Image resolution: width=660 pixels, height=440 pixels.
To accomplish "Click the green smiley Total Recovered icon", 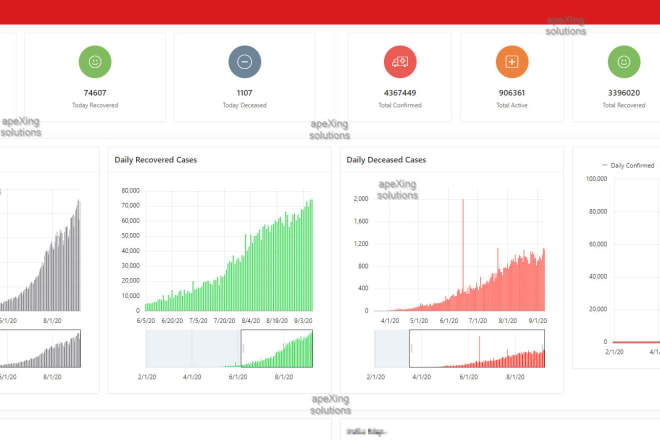I will 624,62.
